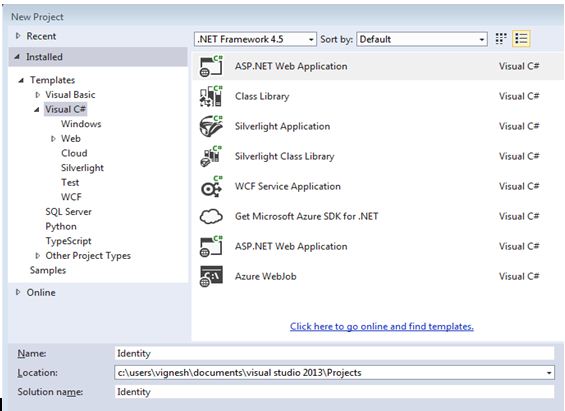This screenshot has width=565, height=411.
Task: Select the WCF Service Application icon
Action: click(x=211, y=186)
